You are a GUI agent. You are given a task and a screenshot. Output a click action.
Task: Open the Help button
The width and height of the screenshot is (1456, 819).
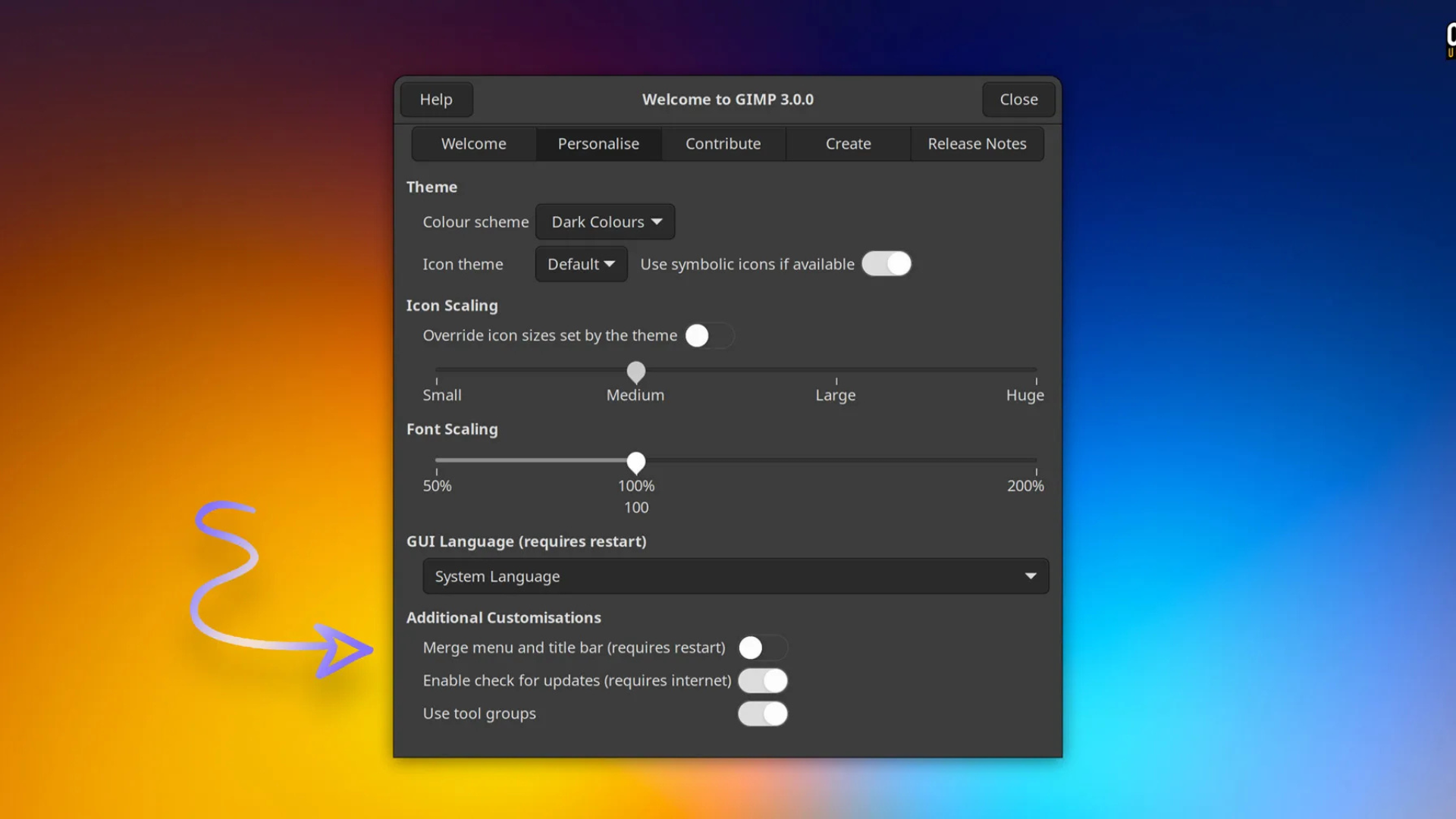pos(436,99)
